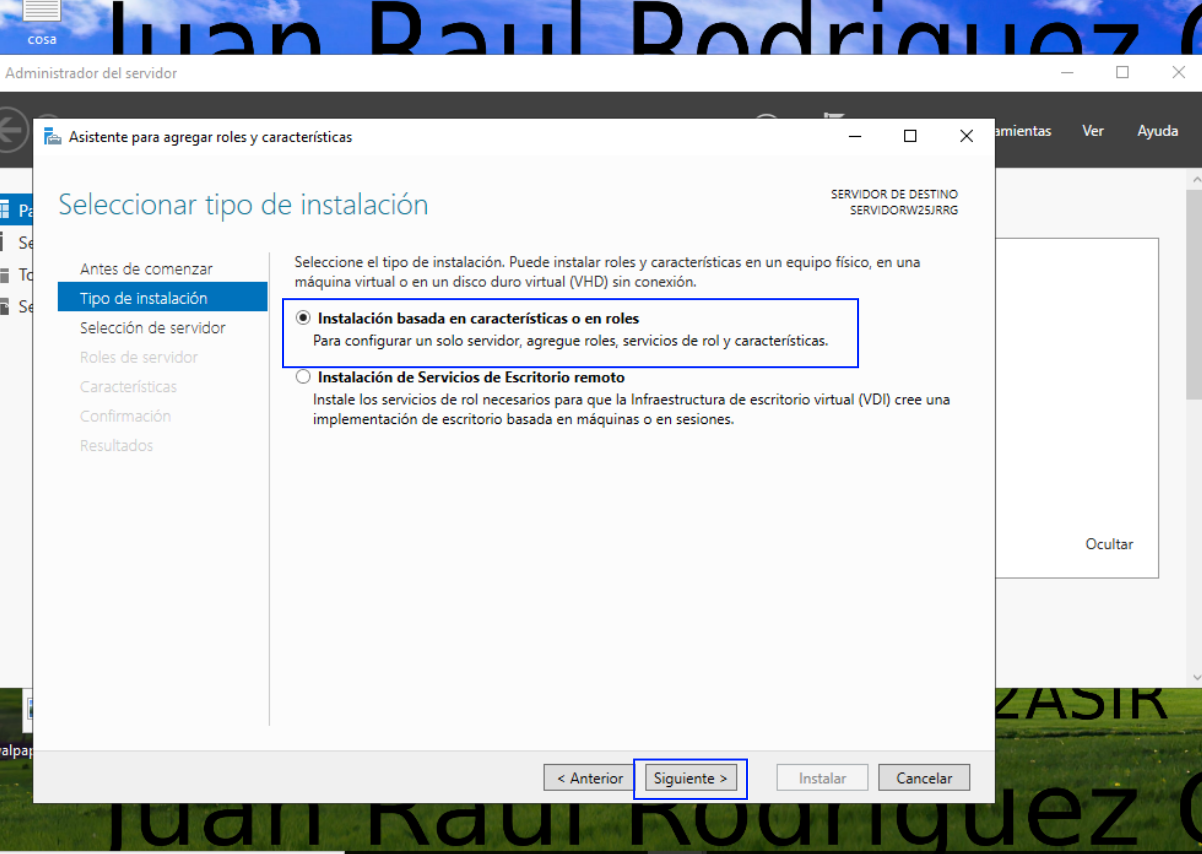Screen dimensions: 1202x854
Task: Select the Servidor local sidebar icon
Action: [5, 242]
